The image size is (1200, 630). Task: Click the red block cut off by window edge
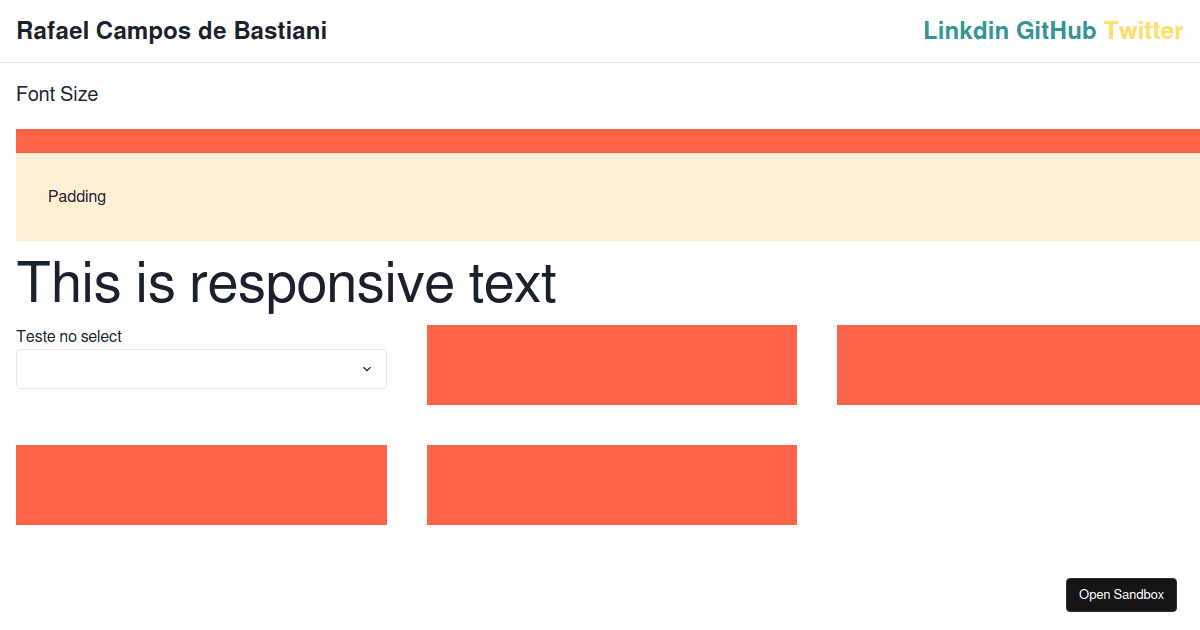pyautogui.click(x=1018, y=365)
